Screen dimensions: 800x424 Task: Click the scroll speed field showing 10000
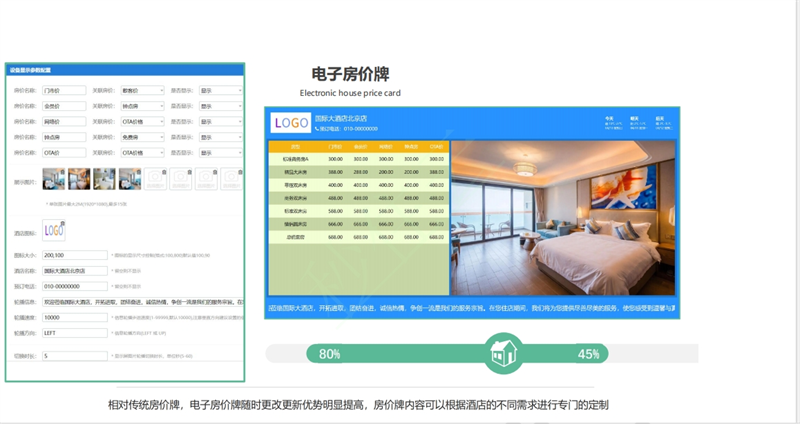(74, 317)
